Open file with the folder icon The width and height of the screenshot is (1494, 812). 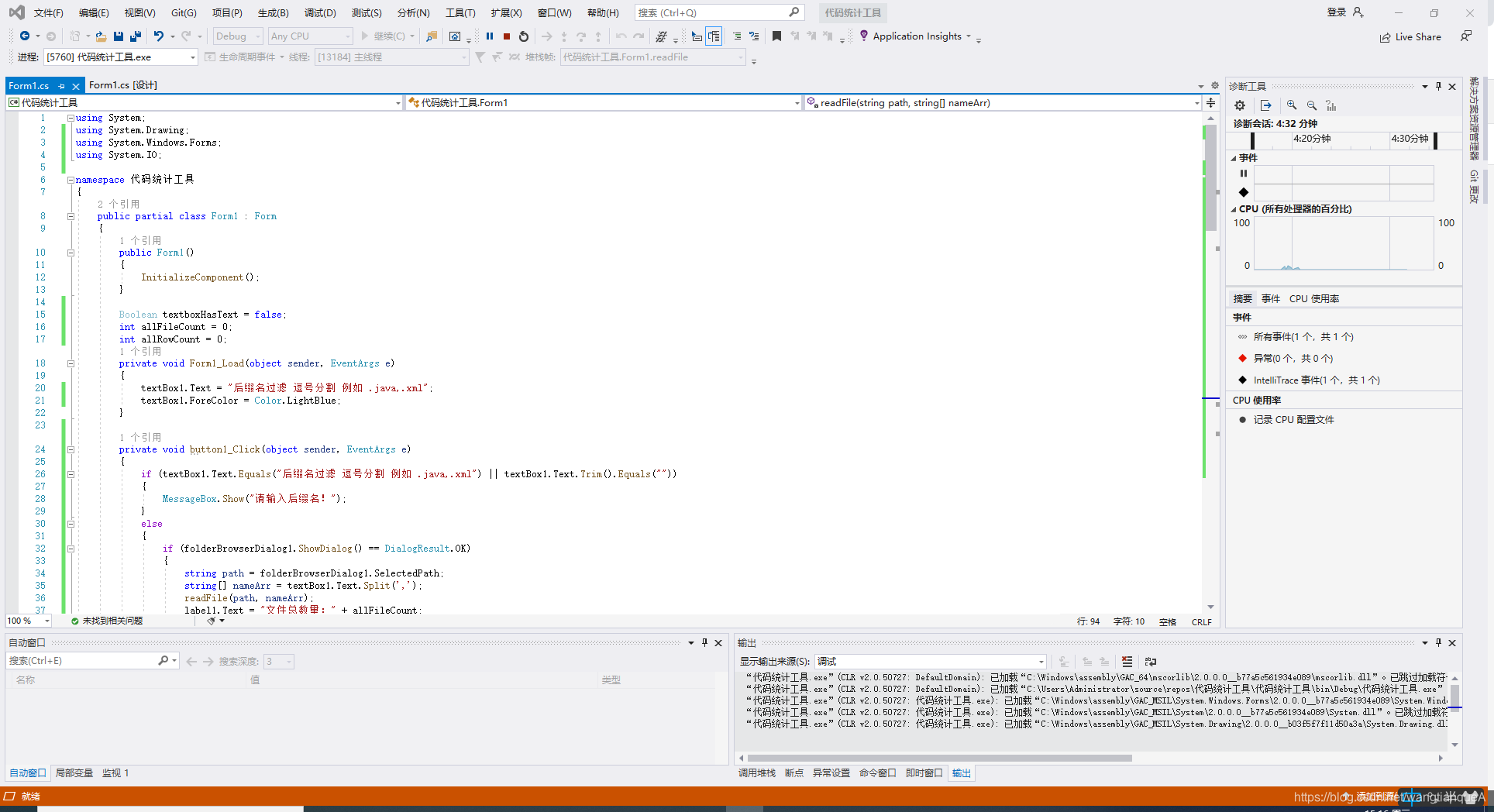(x=101, y=36)
